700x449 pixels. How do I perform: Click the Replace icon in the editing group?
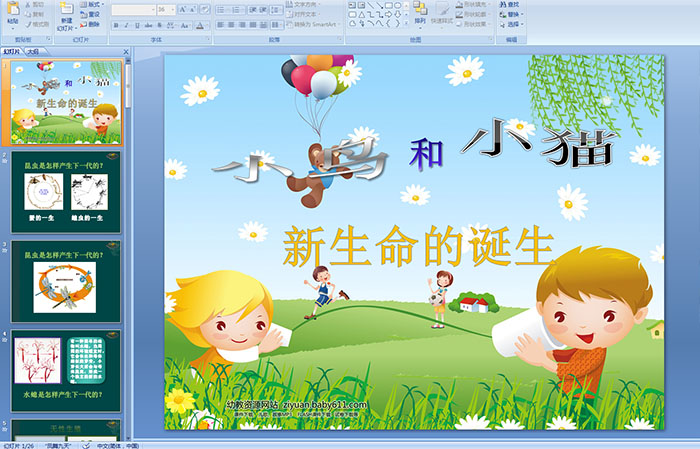pos(512,15)
